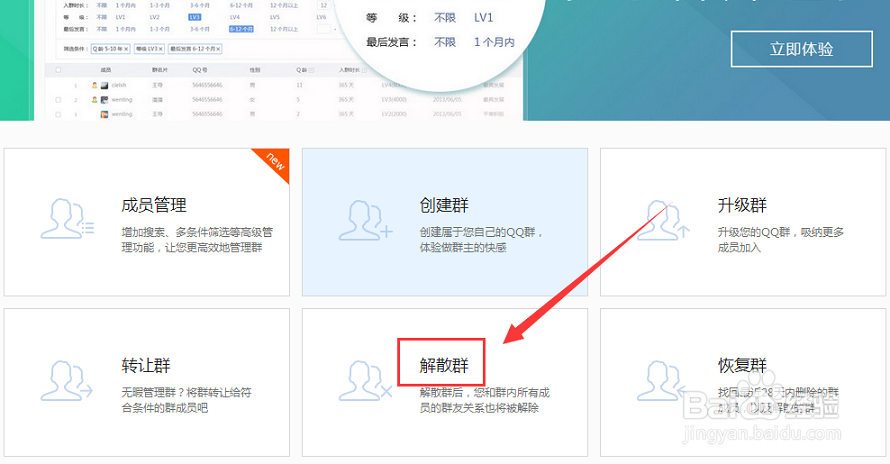Click description 升级您的QQ群，吸纳更多成员加入
The width and height of the screenshot is (890, 464).
(x=780, y=240)
